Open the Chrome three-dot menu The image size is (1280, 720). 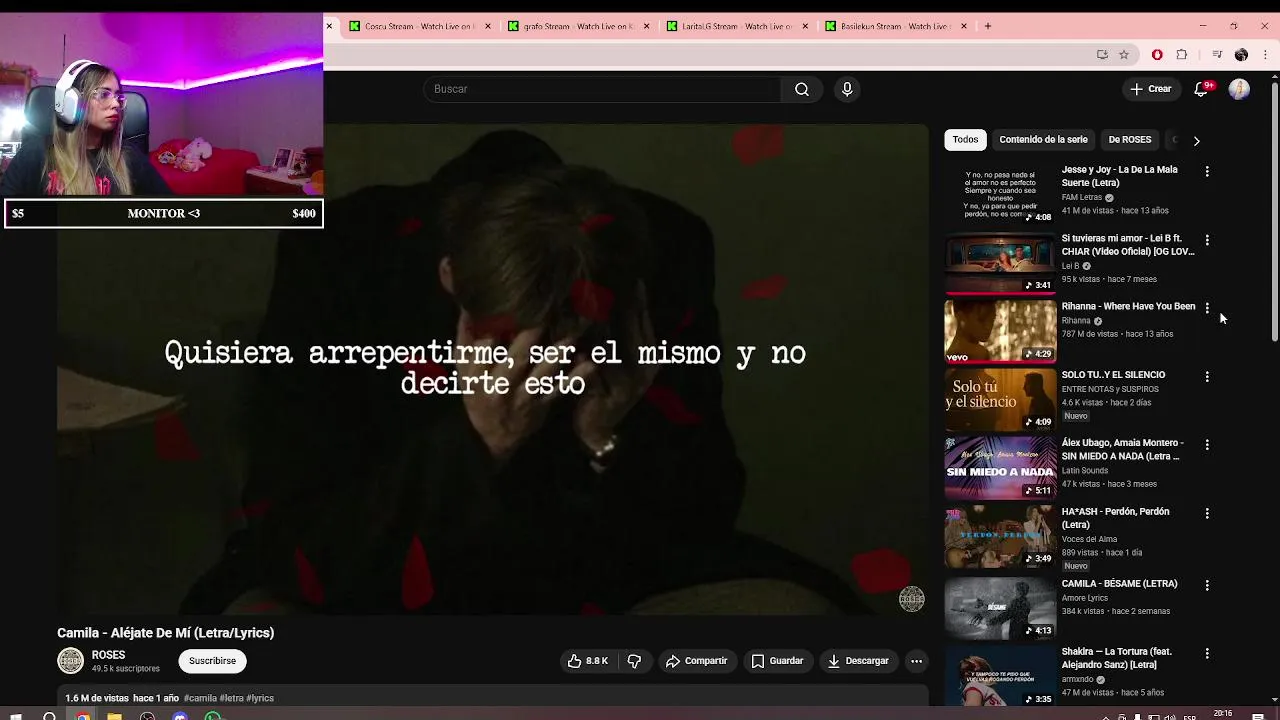tap(1265, 54)
